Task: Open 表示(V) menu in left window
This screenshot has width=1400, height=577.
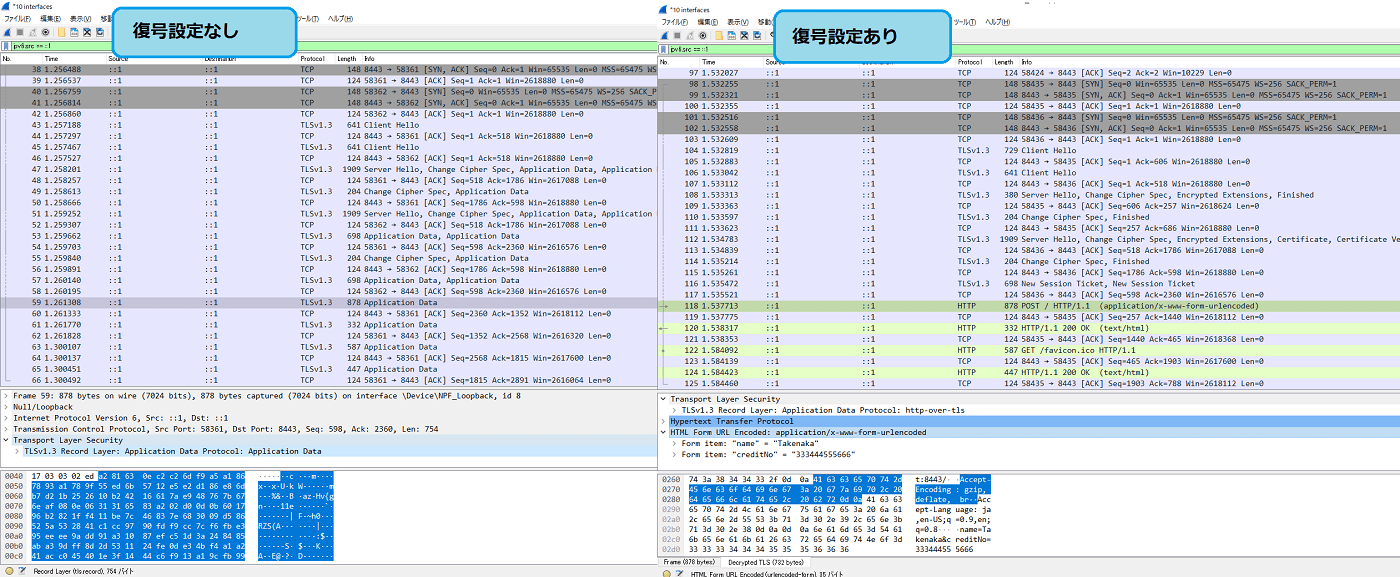Action: (80, 19)
